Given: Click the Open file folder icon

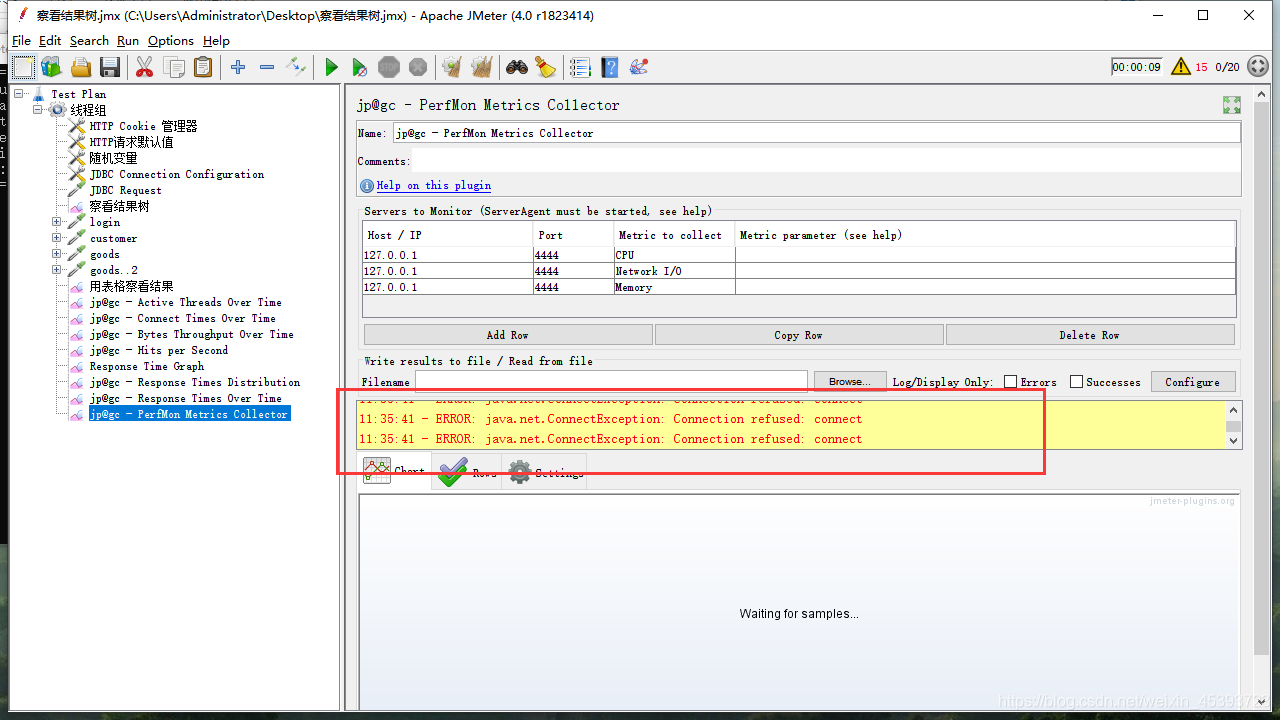Looking at the screenshot, I should [81, 67].
